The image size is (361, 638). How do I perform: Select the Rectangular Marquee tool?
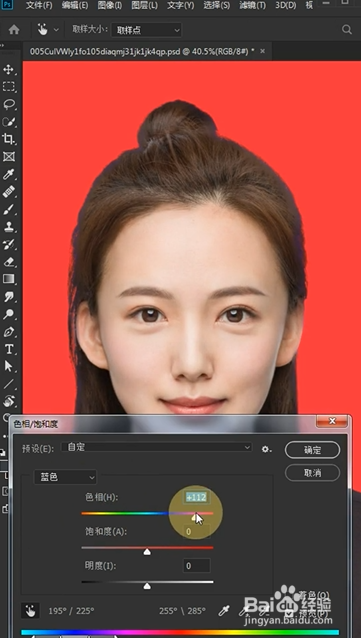pos(9,87)
